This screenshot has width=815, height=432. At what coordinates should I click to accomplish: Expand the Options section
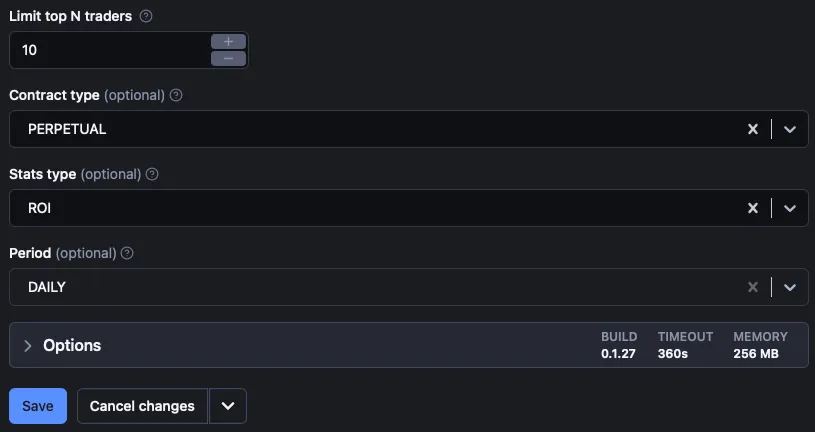[409, 345]
